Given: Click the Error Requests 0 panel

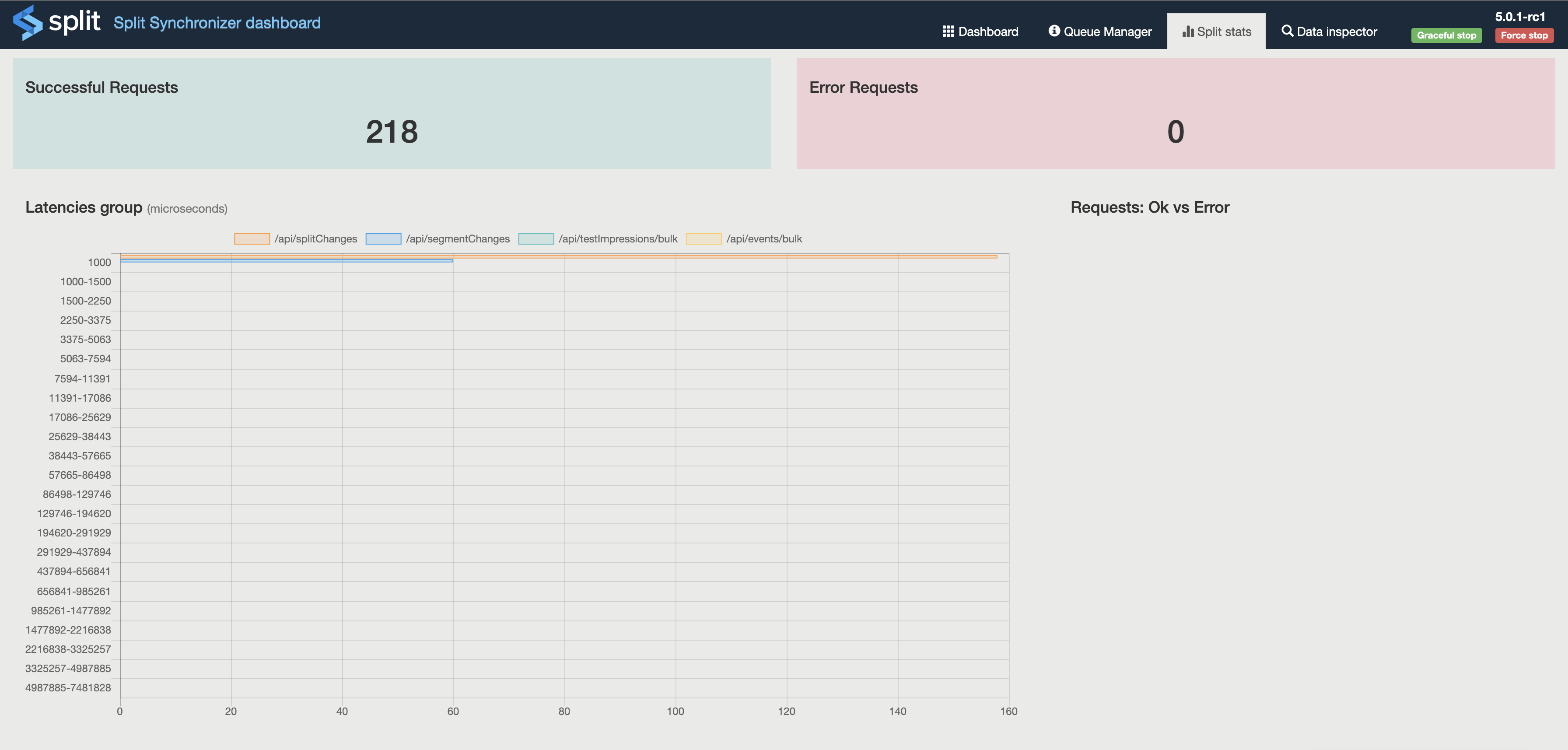Looking at the screenshot, I should coord(1175,113).
